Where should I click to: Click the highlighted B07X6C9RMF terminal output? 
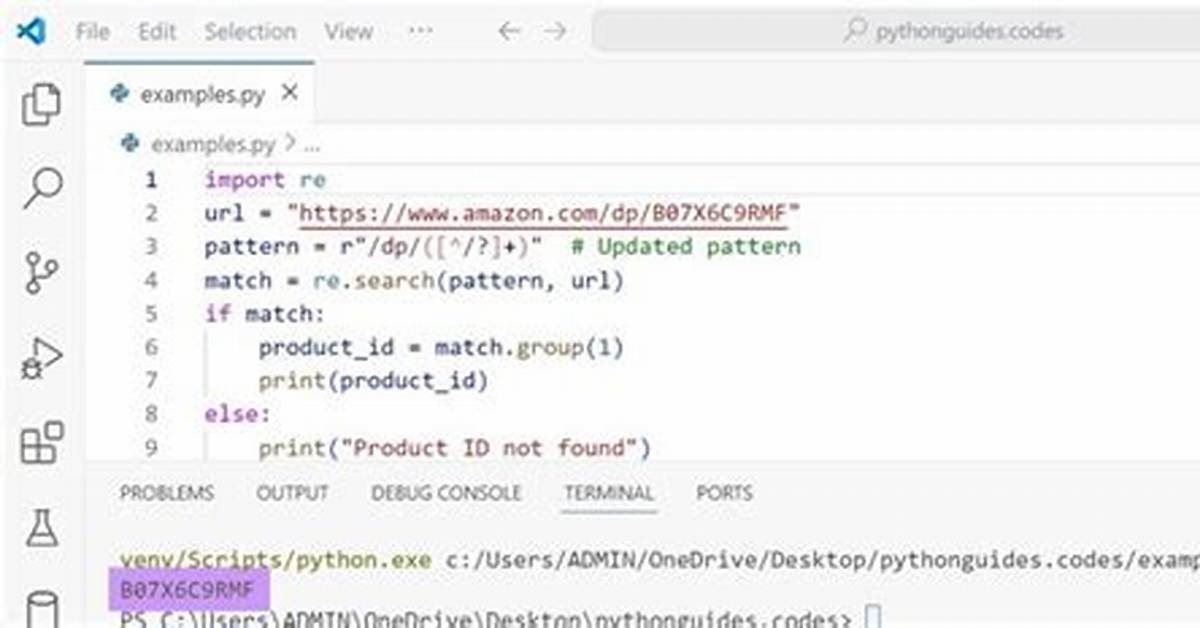click(187, 590)
